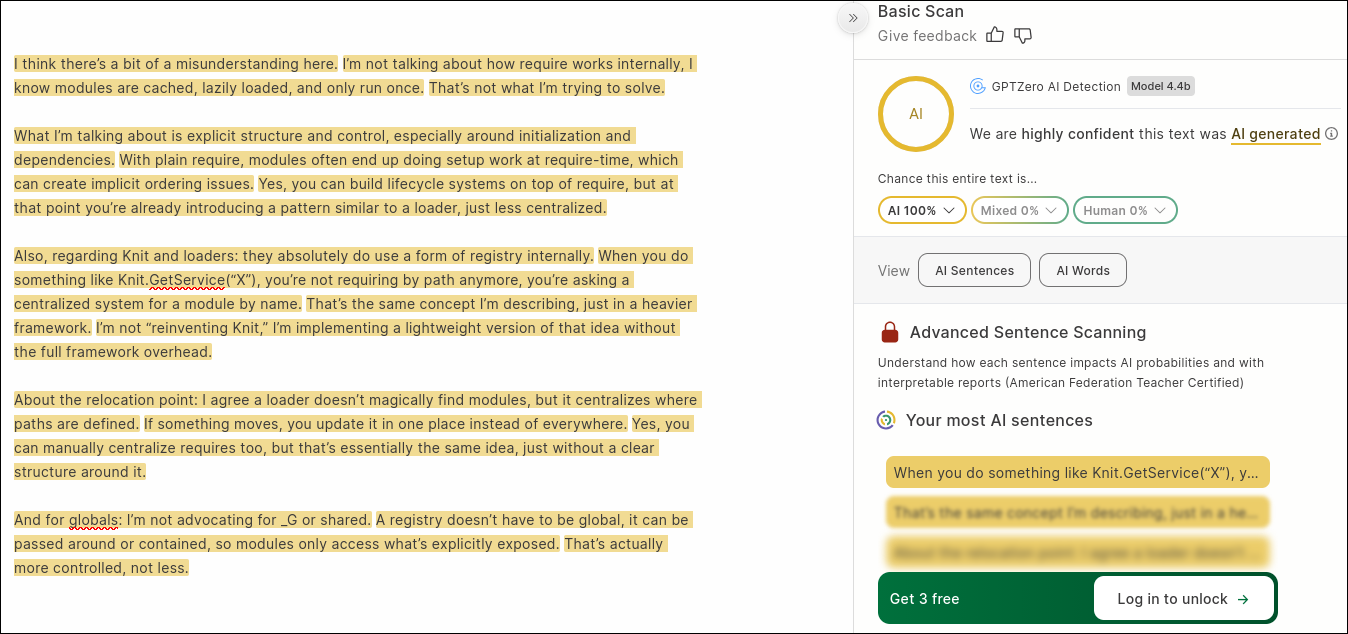This screenshot has width=1348, height=634.
Task: Click the word globals underlined in red
Action: coord(94,520)
